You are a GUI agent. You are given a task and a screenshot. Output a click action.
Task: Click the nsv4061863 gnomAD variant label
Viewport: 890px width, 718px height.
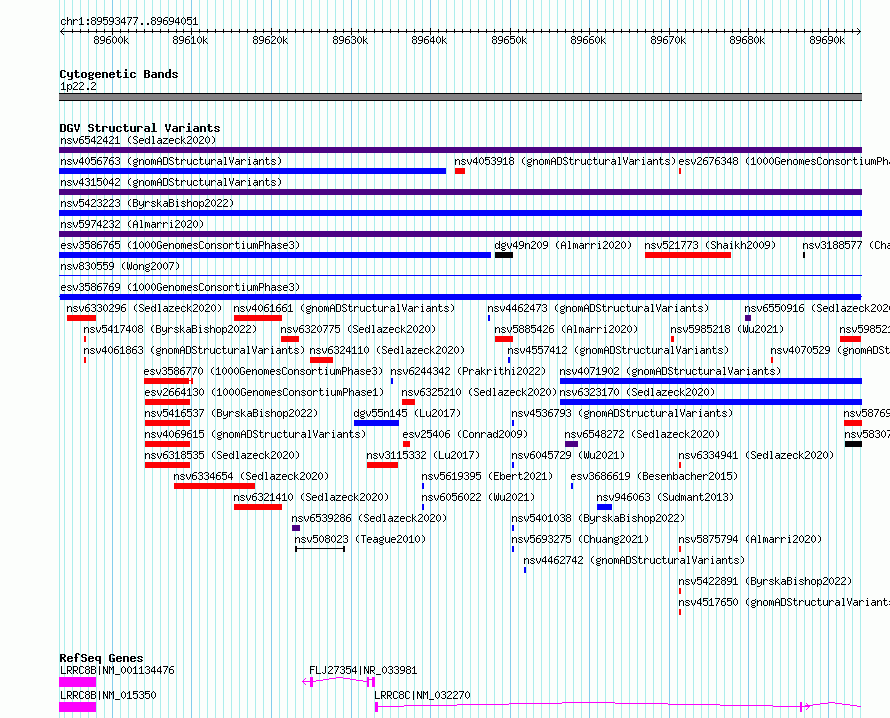(194, 350)
